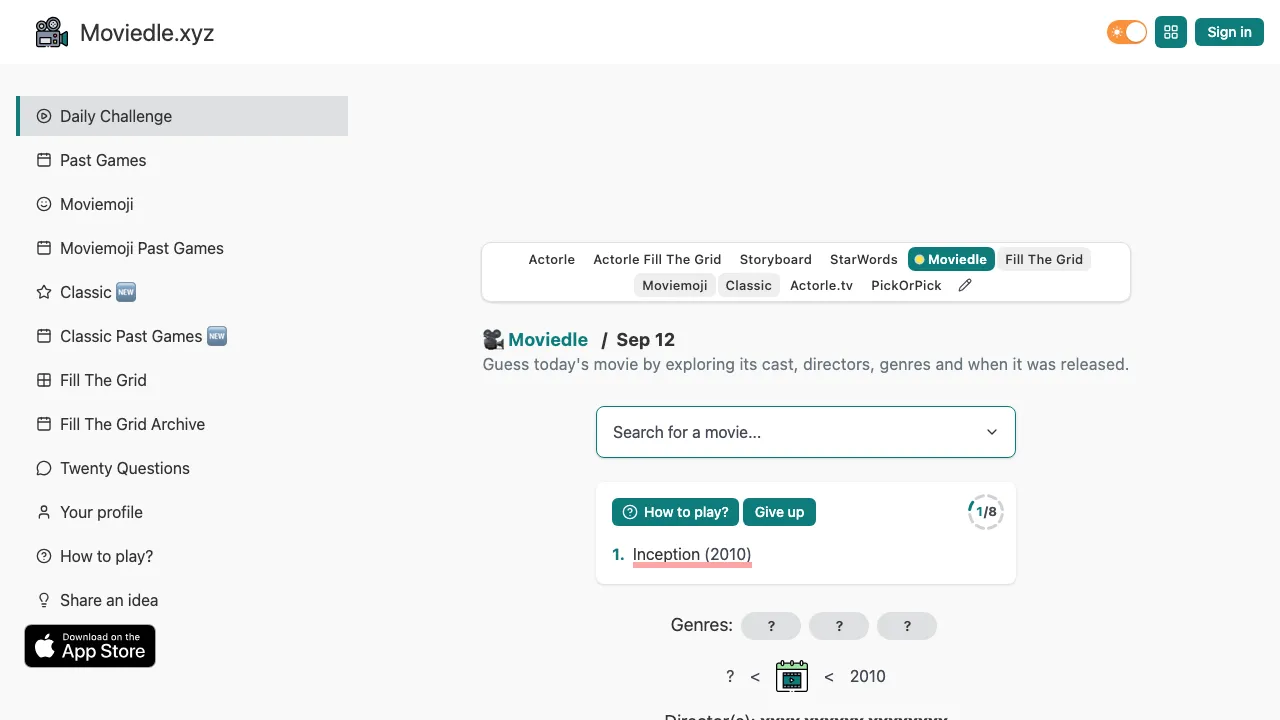Switch to the Actorle.tv tab
The image size is (1280, 720).
(821, 285)
